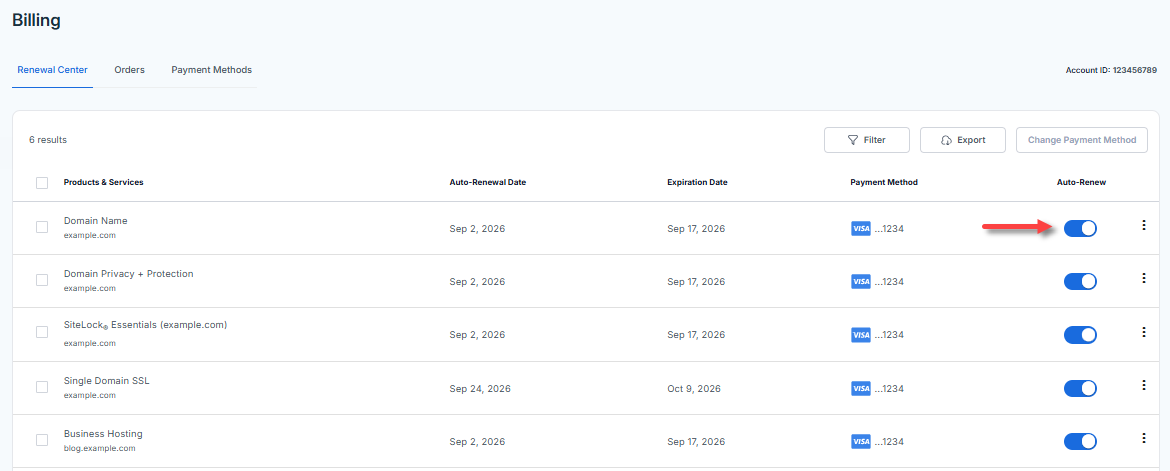Tick the select-all checkbox in table header
The height and width of the screenshot is (471, 1170).
42,183
